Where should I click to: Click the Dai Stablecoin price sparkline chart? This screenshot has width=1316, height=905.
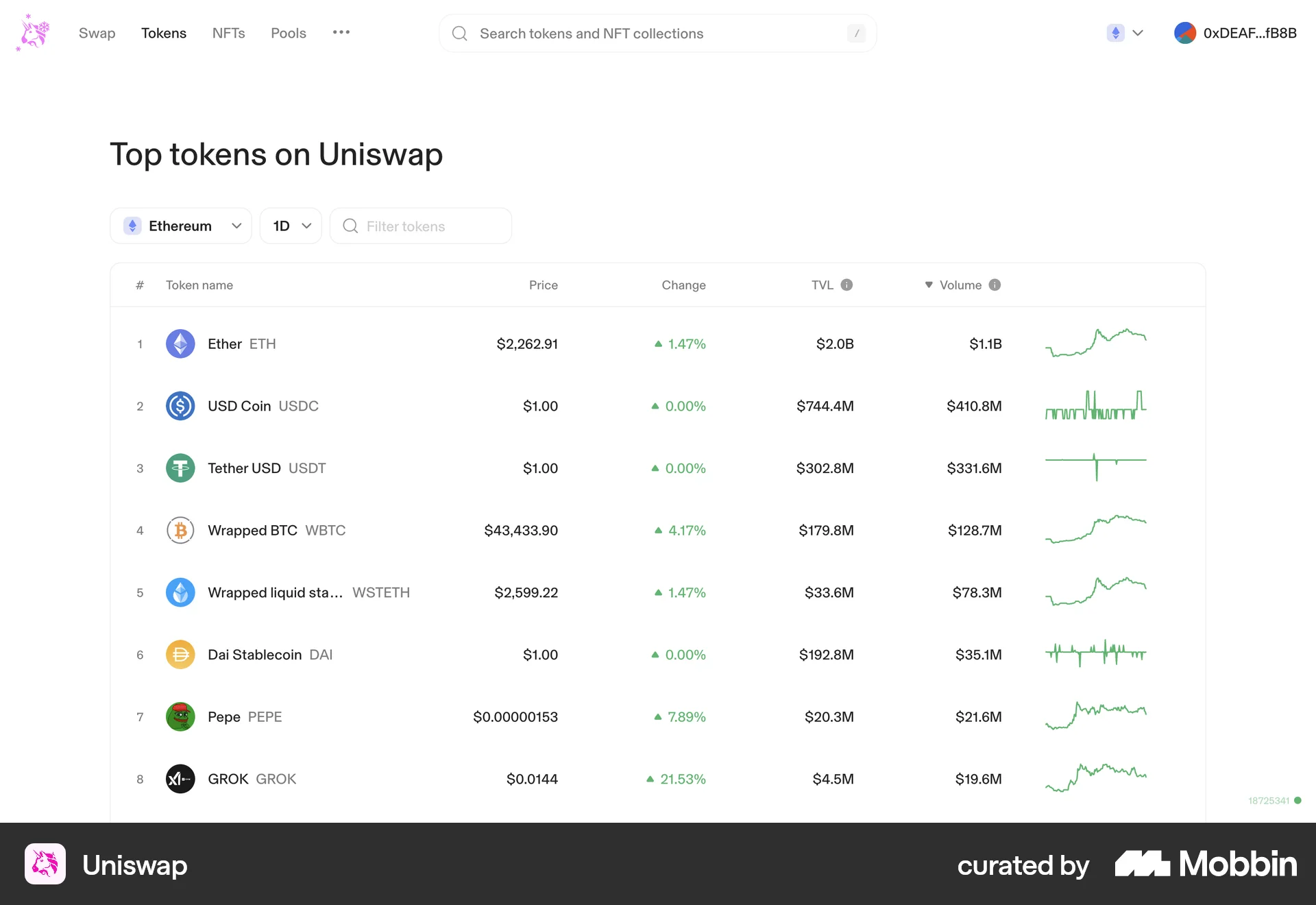(1095, 653)
